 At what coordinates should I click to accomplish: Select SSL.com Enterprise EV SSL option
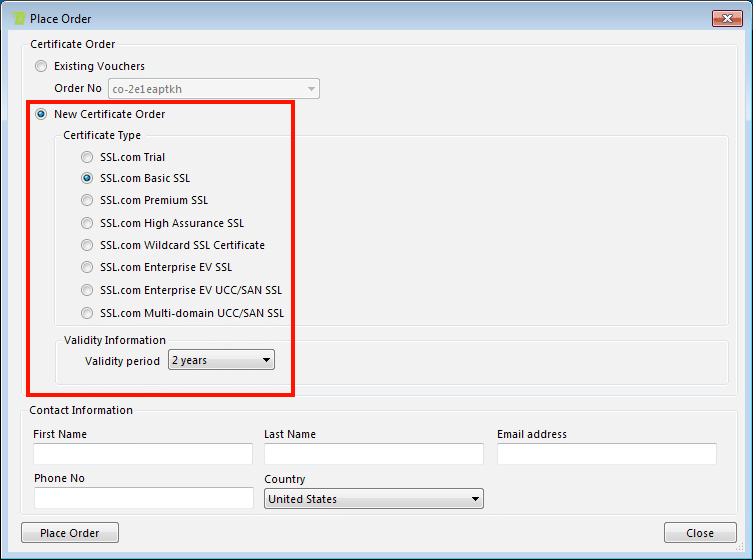(87, 267)
